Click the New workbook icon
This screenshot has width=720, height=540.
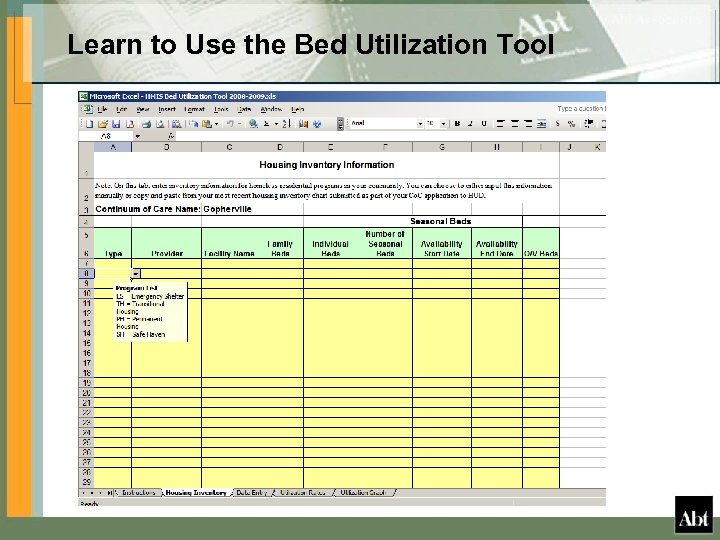pos(90,124)
